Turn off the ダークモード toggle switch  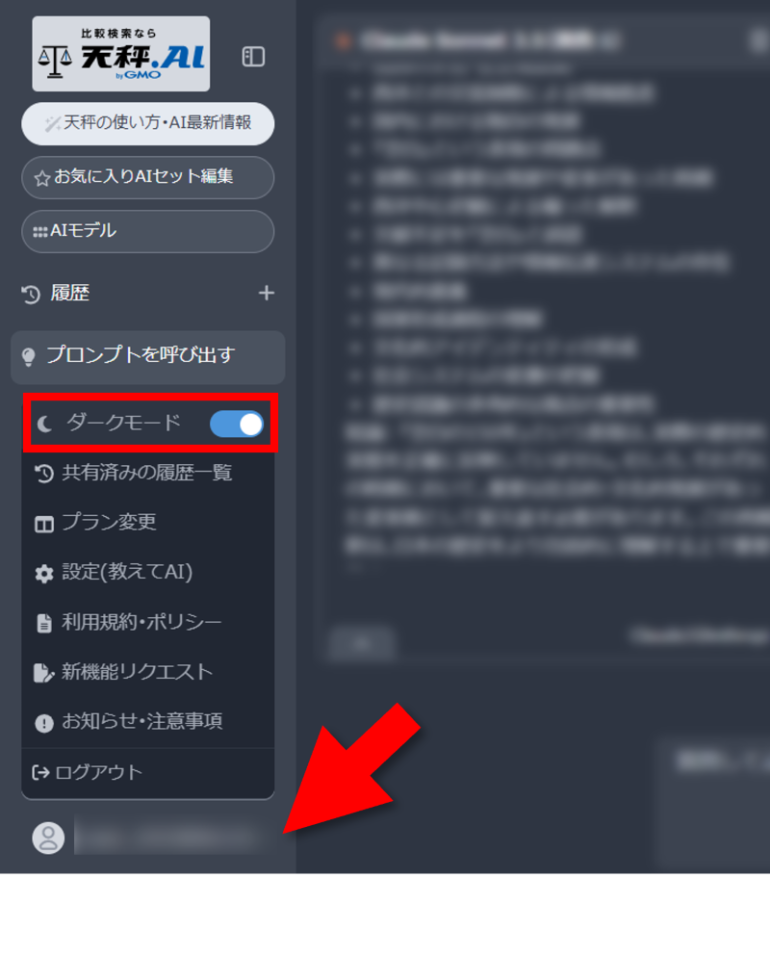point(237,424)
